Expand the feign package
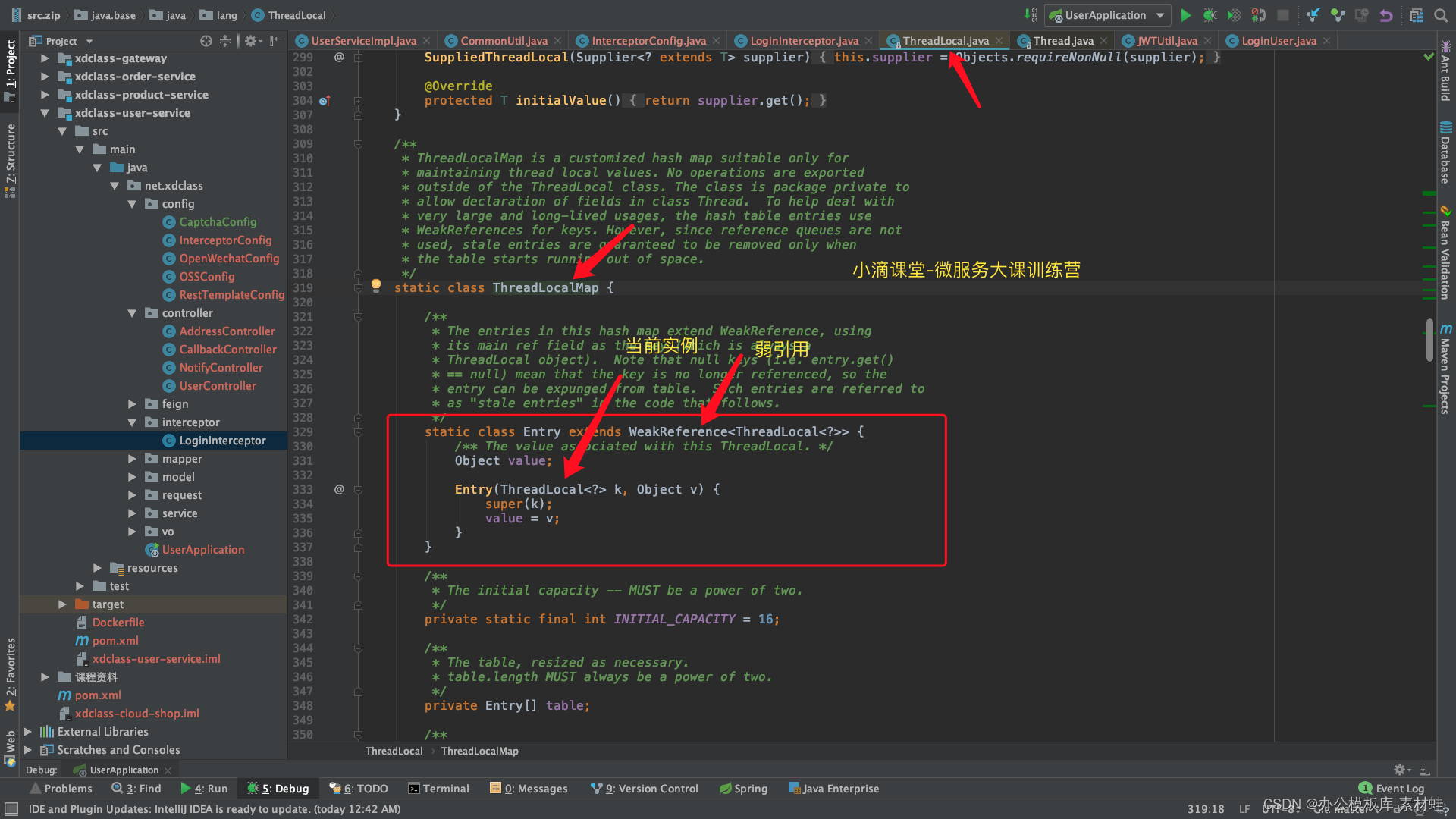This screenshot has width=1456, height=819. click(x=132, y=404)
